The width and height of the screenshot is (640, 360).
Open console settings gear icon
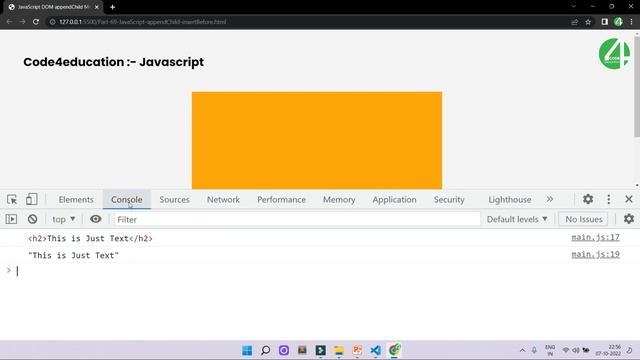coord(629,219)
